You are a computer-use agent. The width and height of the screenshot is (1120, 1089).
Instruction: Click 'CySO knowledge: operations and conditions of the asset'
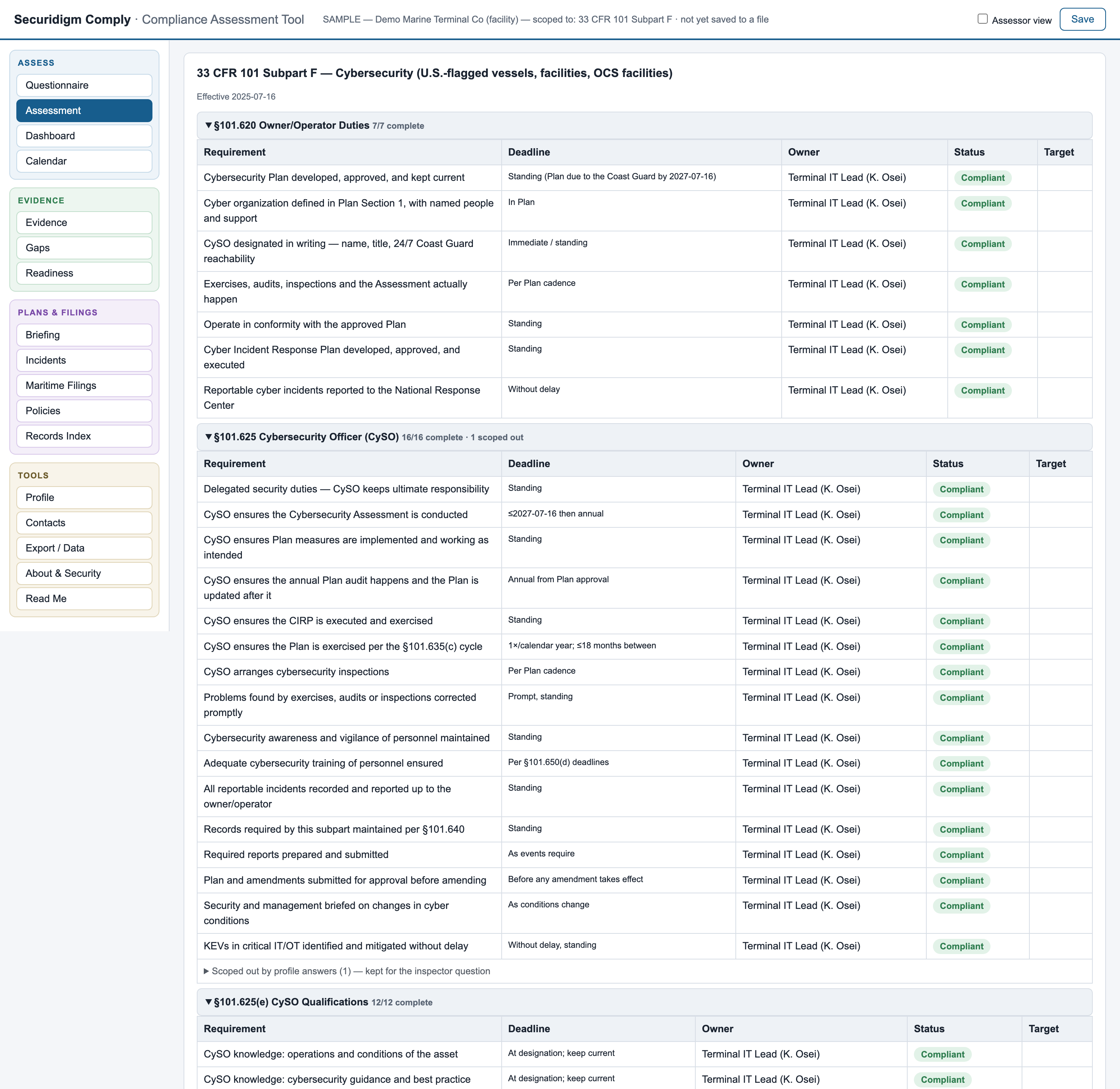click(331, 1054)
